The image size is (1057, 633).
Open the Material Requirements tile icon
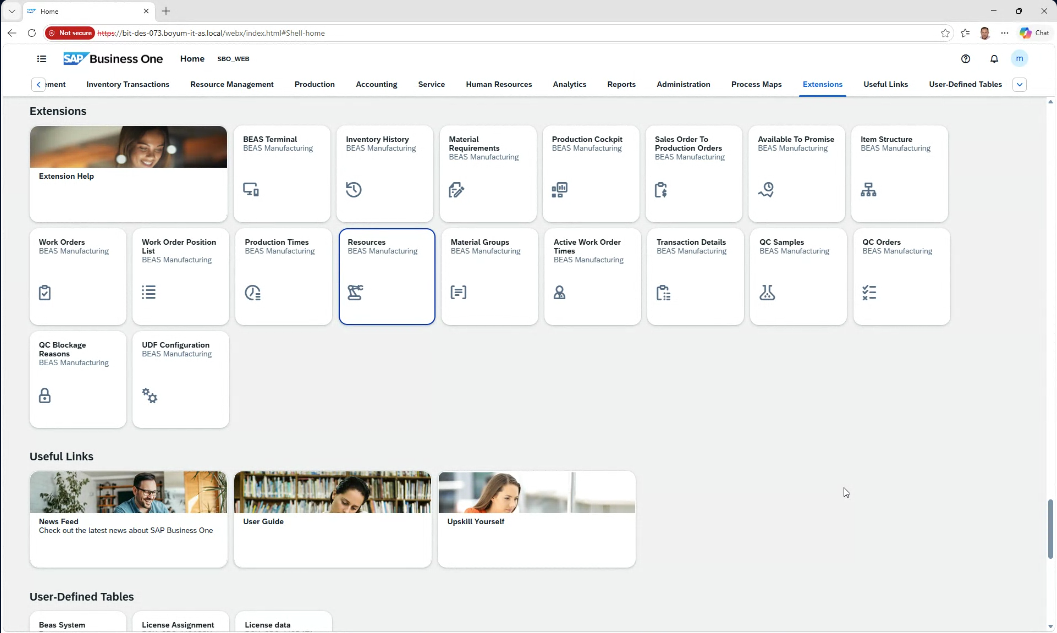coord(456,190)
